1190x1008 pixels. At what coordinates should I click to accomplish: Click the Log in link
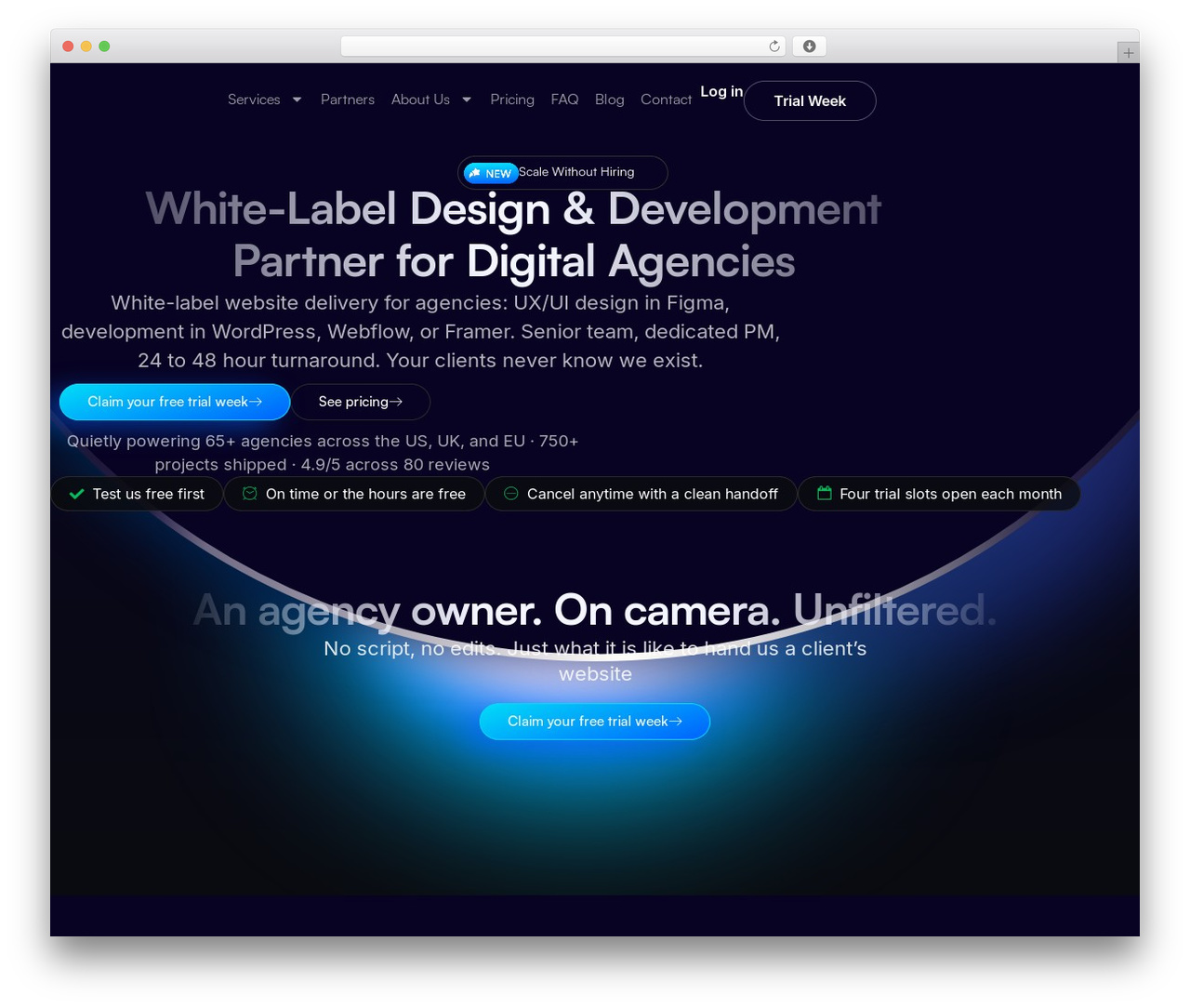721,91
